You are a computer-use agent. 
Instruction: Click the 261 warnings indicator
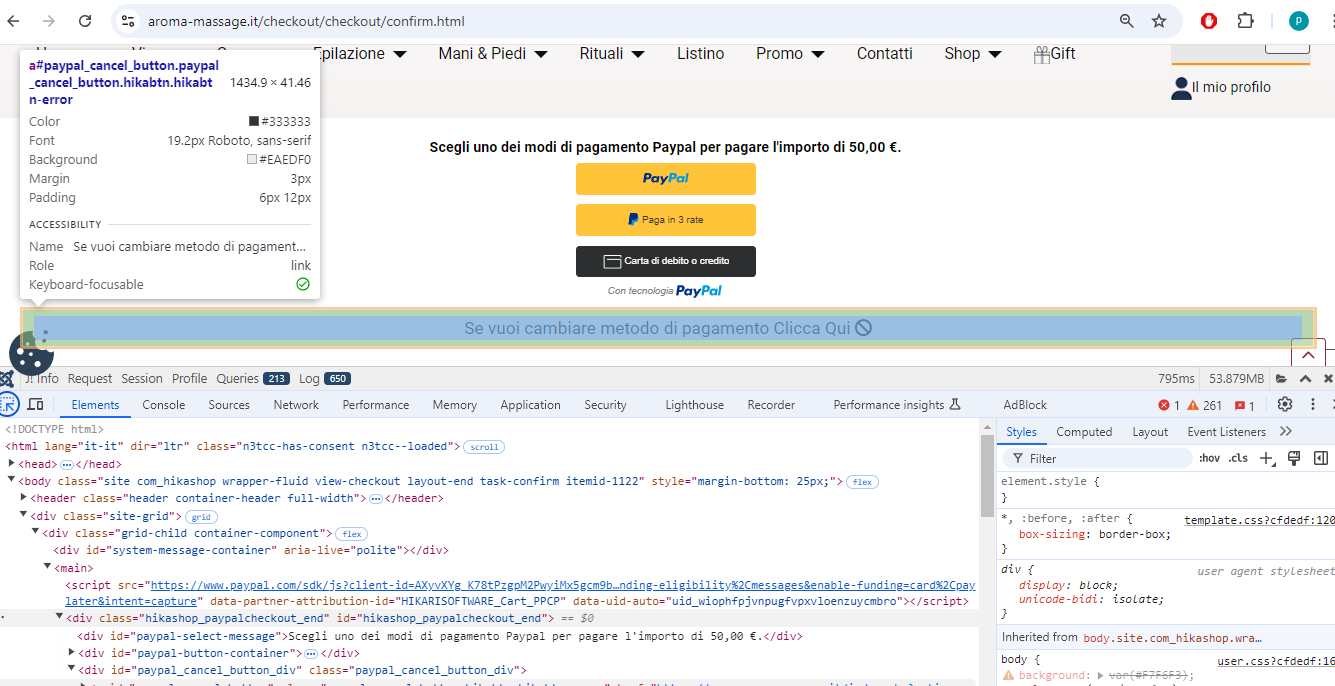pos(1205,405)
